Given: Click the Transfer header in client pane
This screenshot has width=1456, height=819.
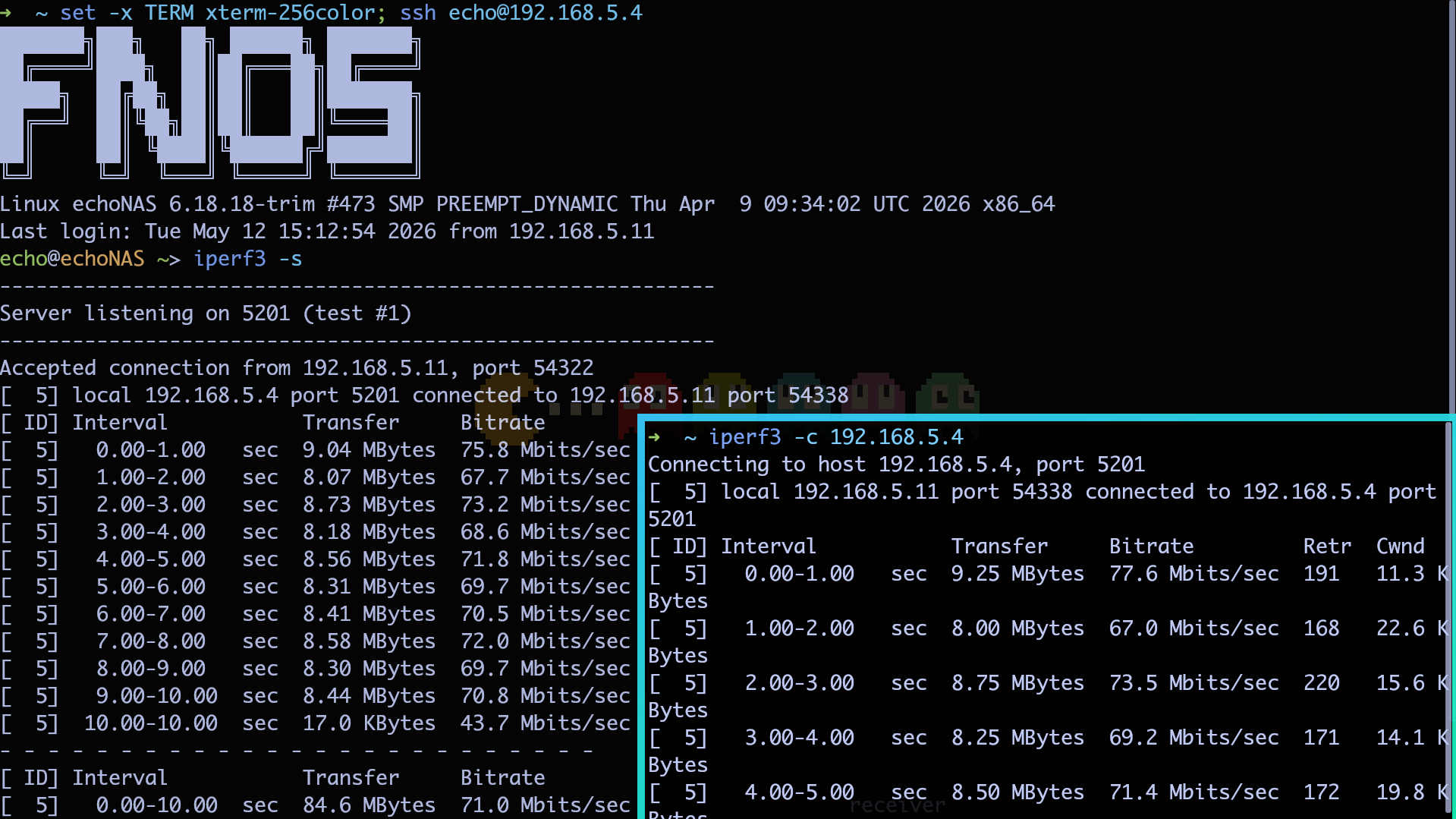Looking at the screenshot, I should pyautogui.click(x=1000, y=547).
